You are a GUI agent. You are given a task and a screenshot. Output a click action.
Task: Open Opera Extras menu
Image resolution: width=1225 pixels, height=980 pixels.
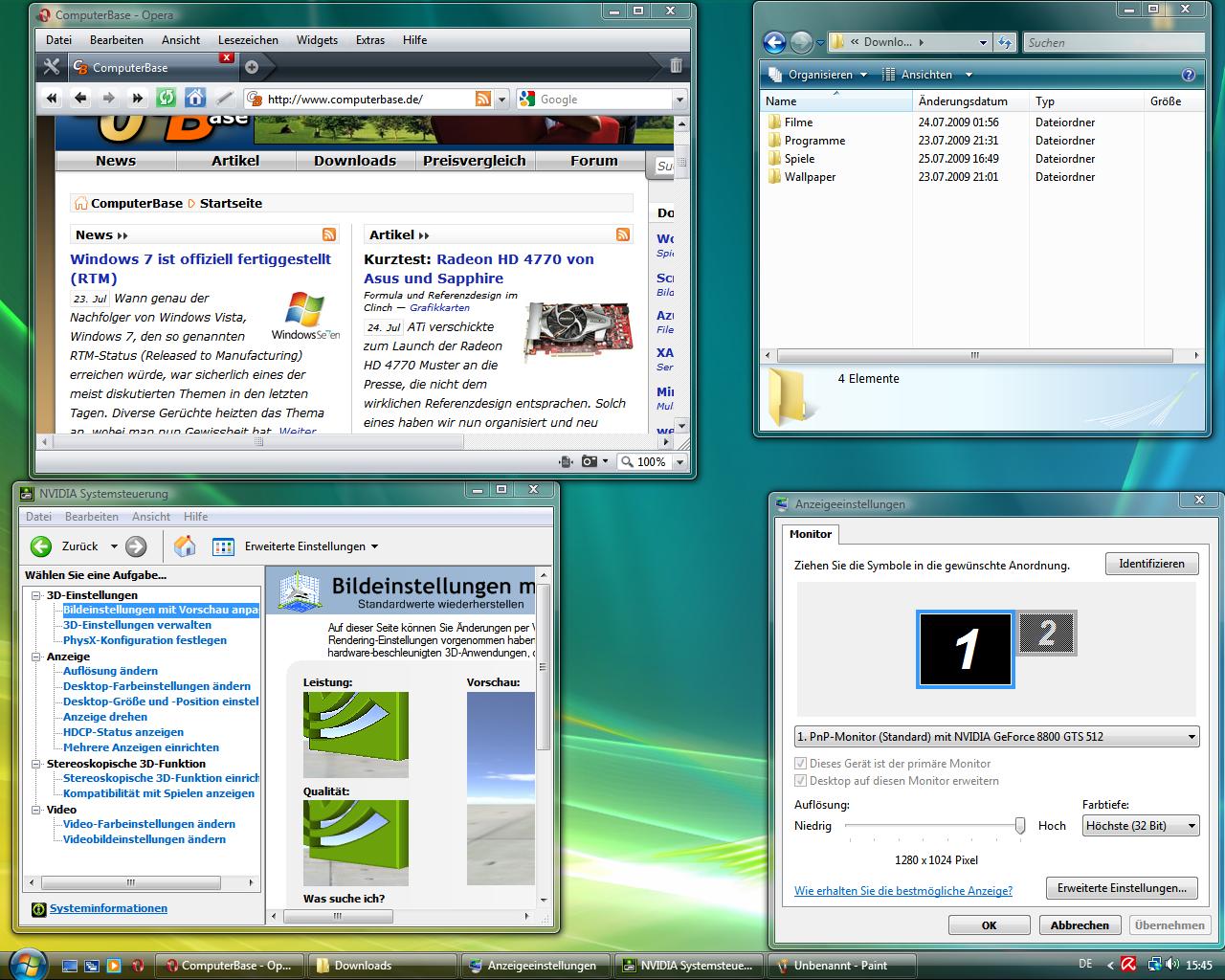coord(370,40)
